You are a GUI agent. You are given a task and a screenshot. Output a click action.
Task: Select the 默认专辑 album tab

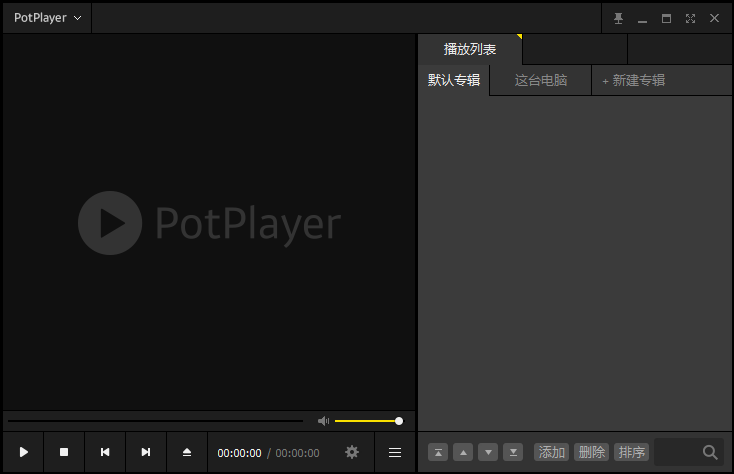coord(454,80)
